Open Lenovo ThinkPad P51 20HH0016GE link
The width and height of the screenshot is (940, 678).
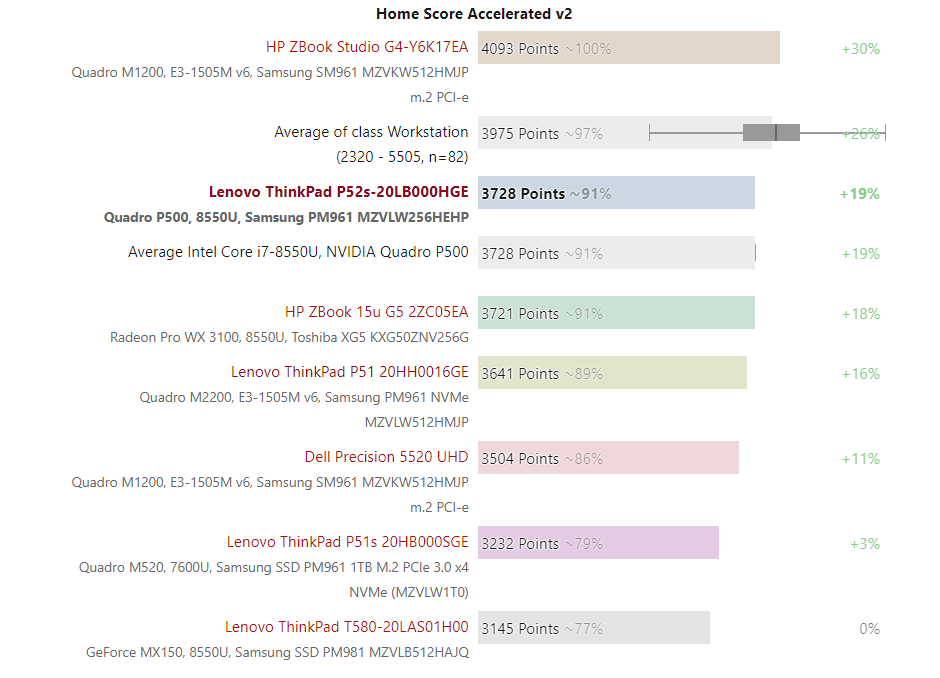coord(350,372)
